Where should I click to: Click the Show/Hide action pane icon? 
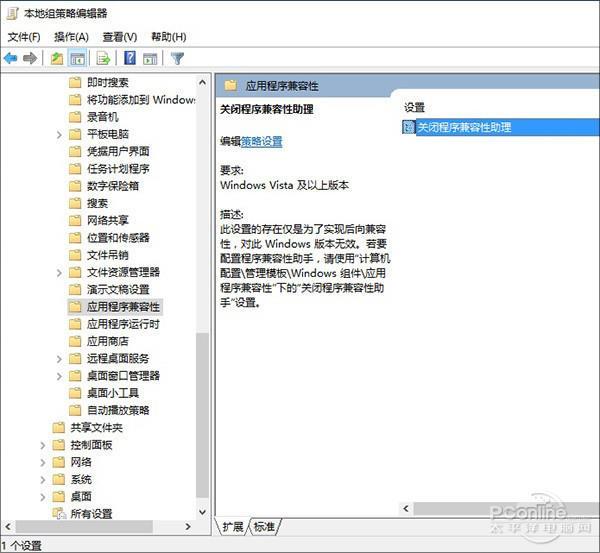coord(150,58)
